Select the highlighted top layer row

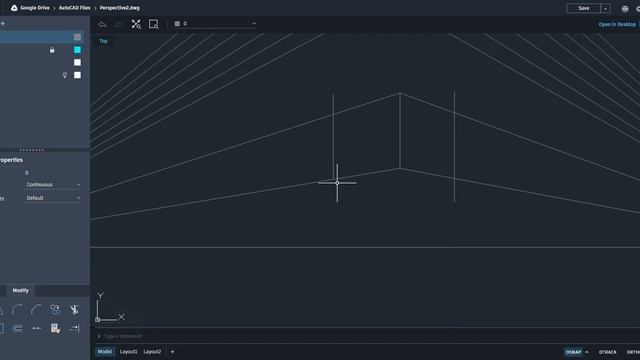pyautogui.click(x=42, y=37)
